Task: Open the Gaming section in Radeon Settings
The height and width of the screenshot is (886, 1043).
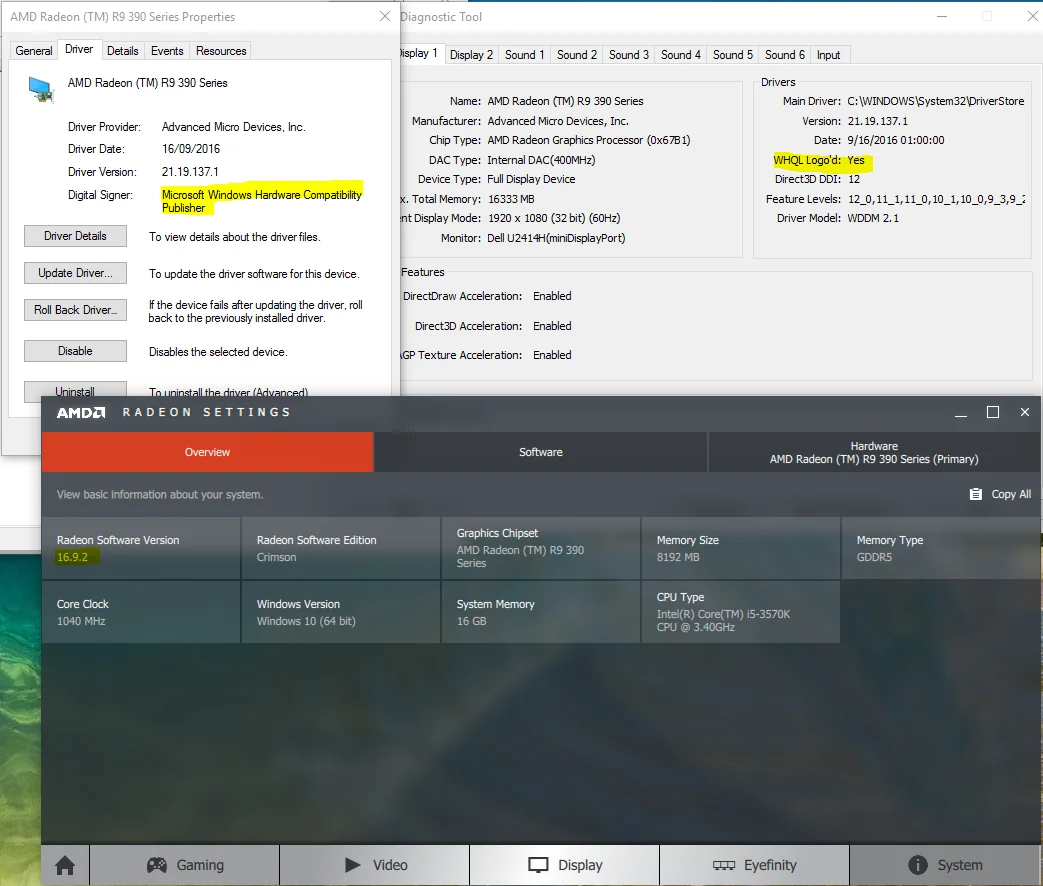Action: 185,865
